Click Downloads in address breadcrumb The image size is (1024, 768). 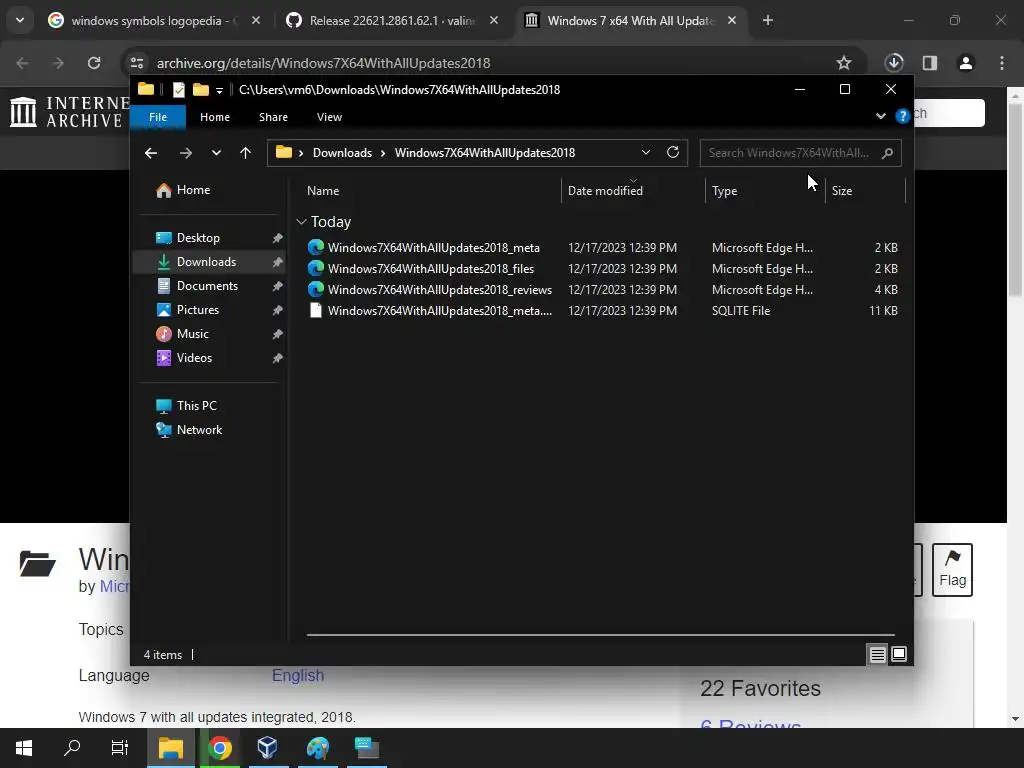(342, 153)
